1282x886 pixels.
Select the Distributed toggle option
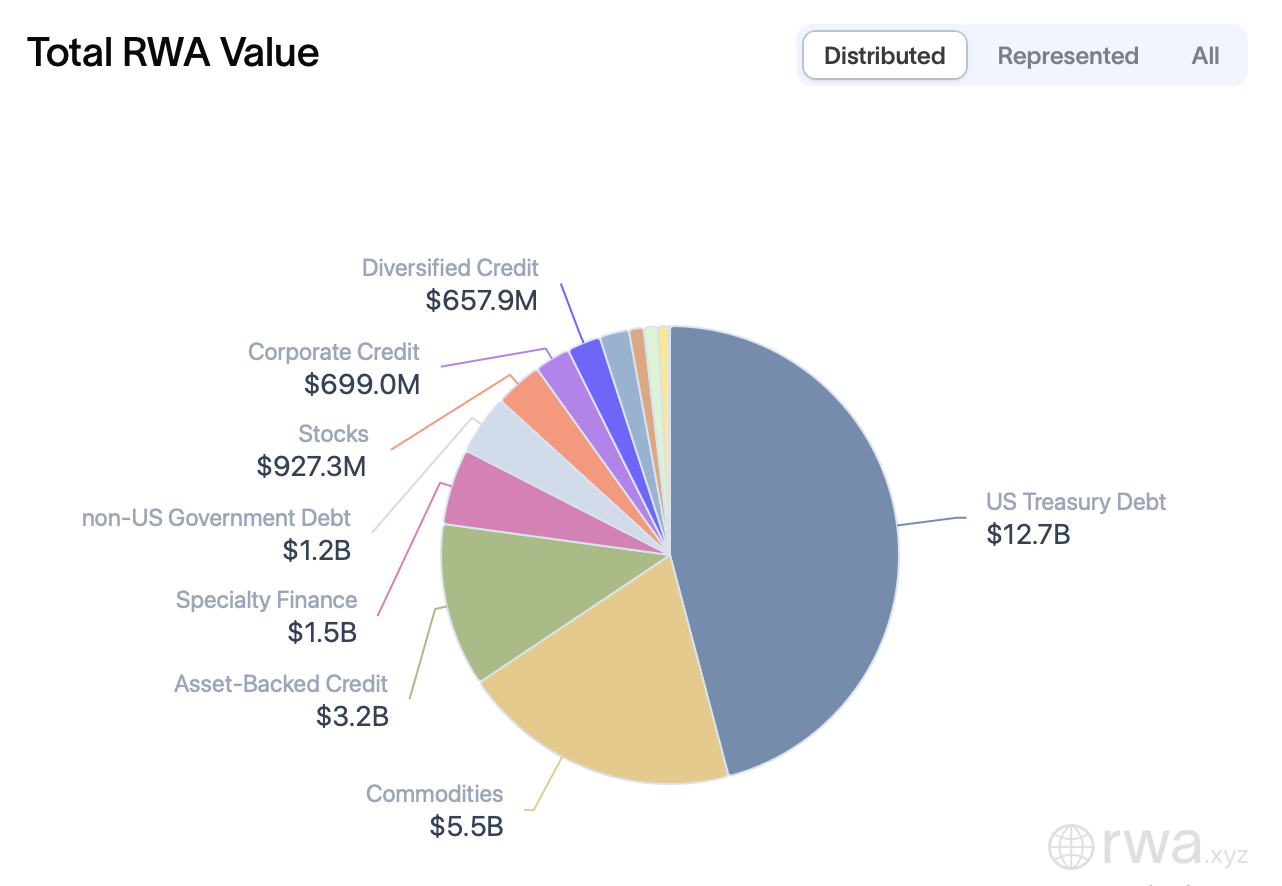click(x=884, y=56)
